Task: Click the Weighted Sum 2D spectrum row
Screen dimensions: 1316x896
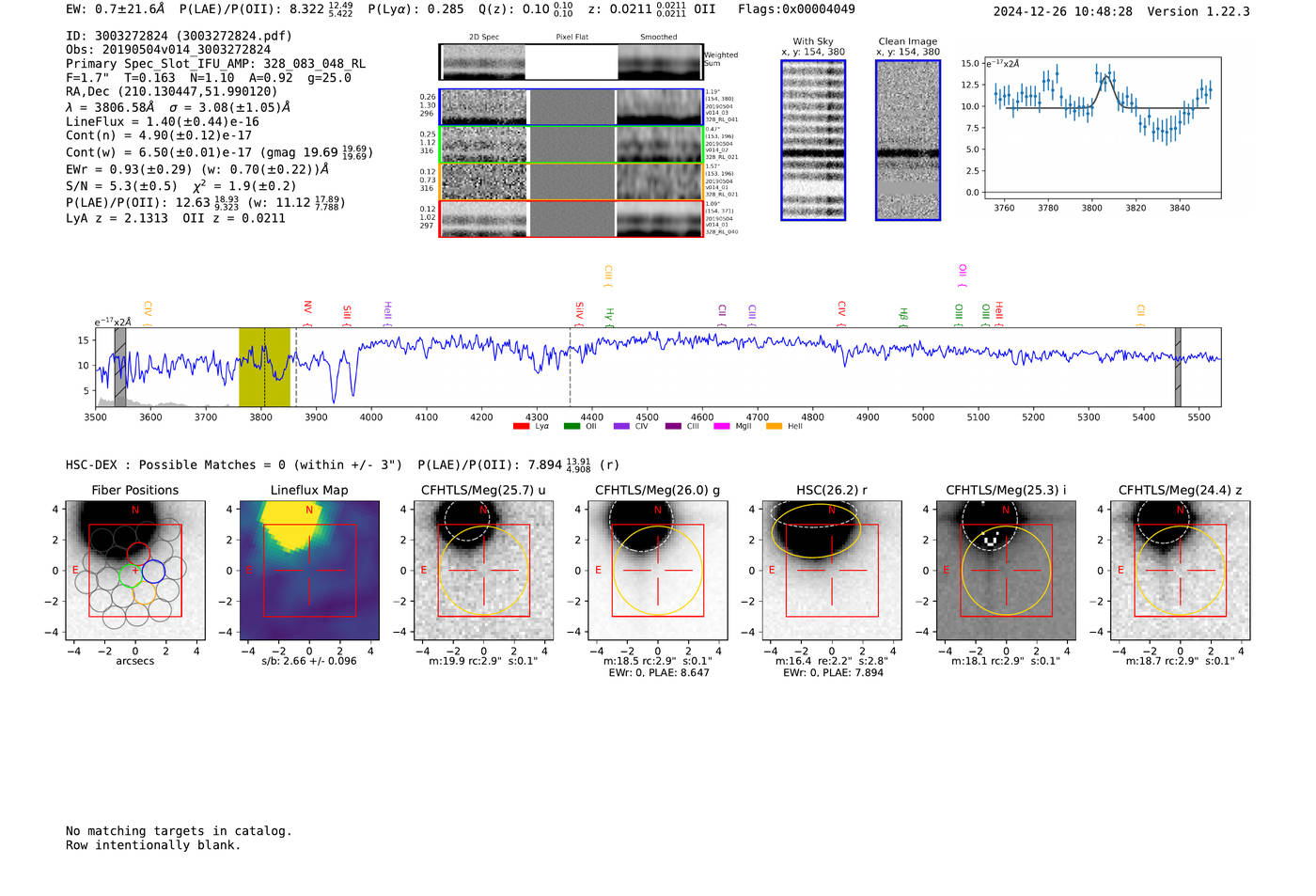Action: [572, 62]
